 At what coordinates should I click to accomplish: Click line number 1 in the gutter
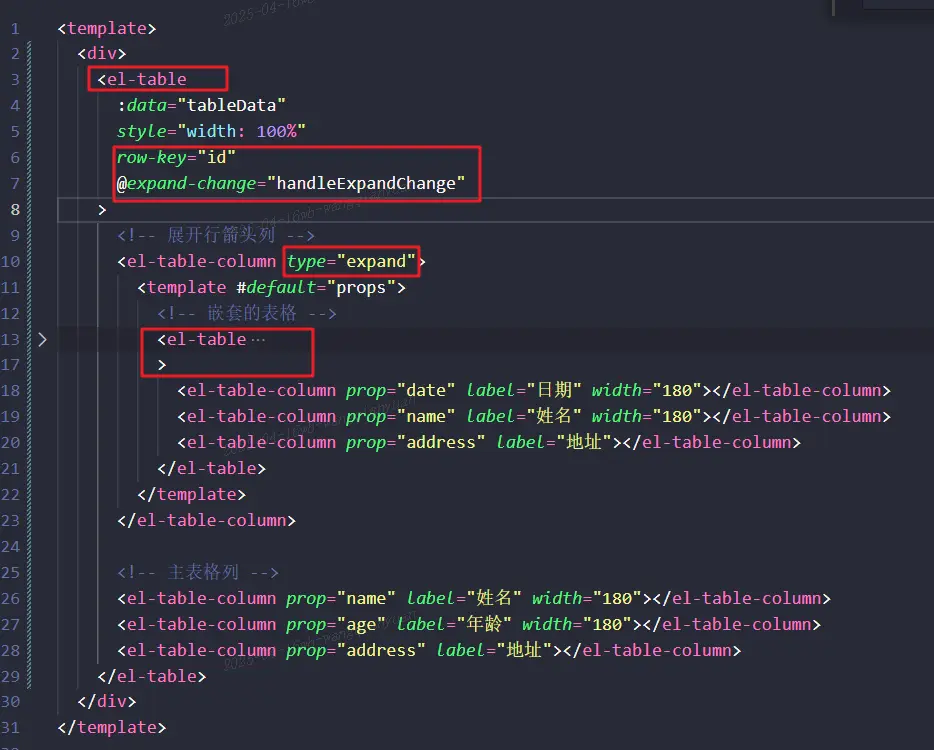(x=15, y=29)
